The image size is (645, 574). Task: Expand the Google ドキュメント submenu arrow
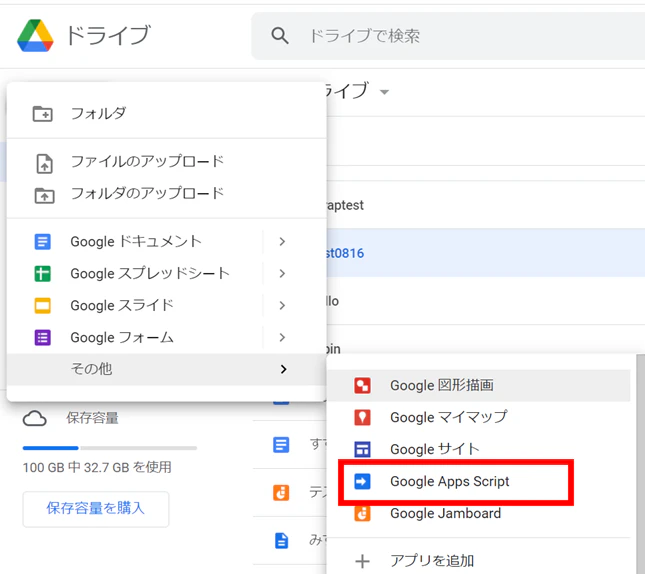(x=282, y=242)
